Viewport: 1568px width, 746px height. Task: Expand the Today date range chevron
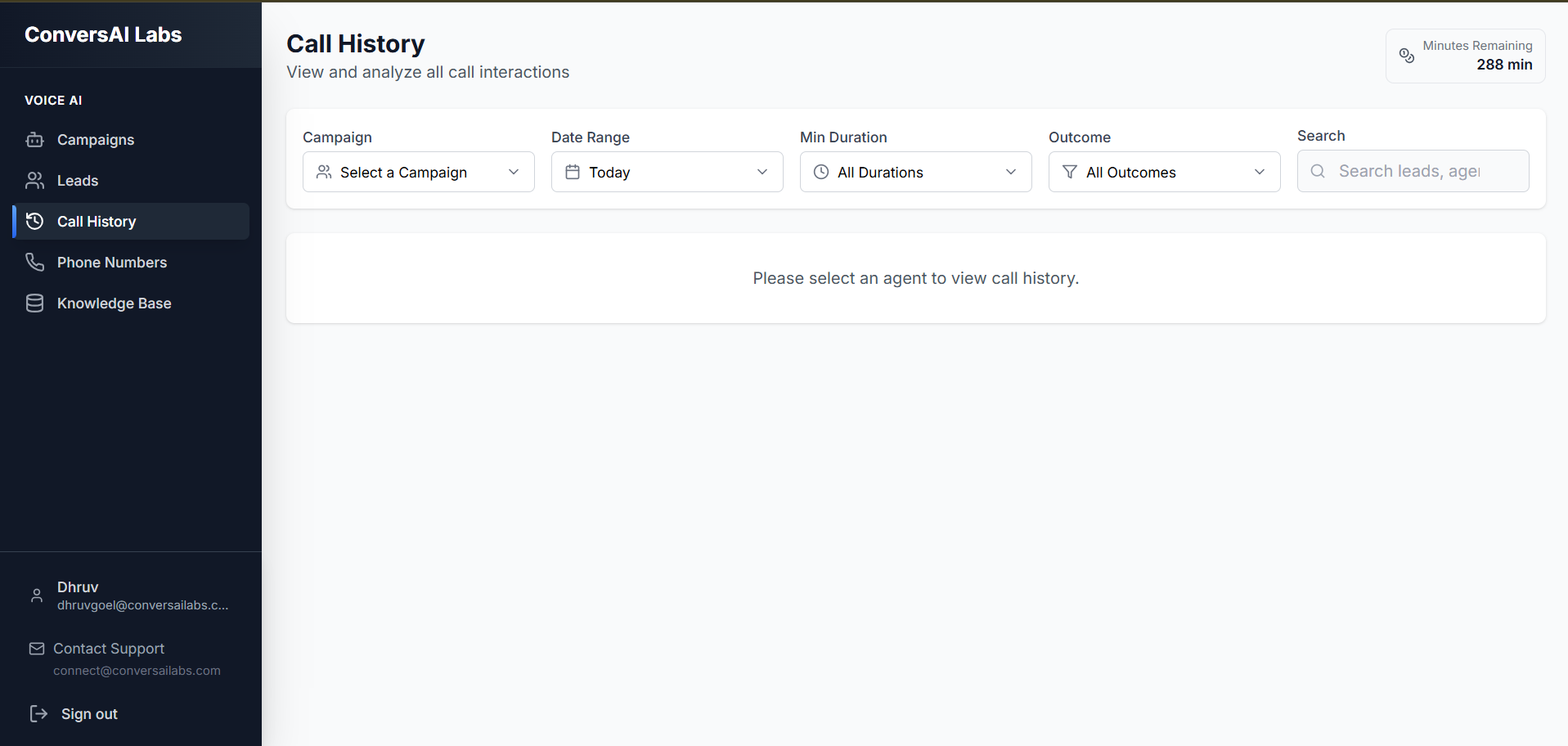(762, 172)
